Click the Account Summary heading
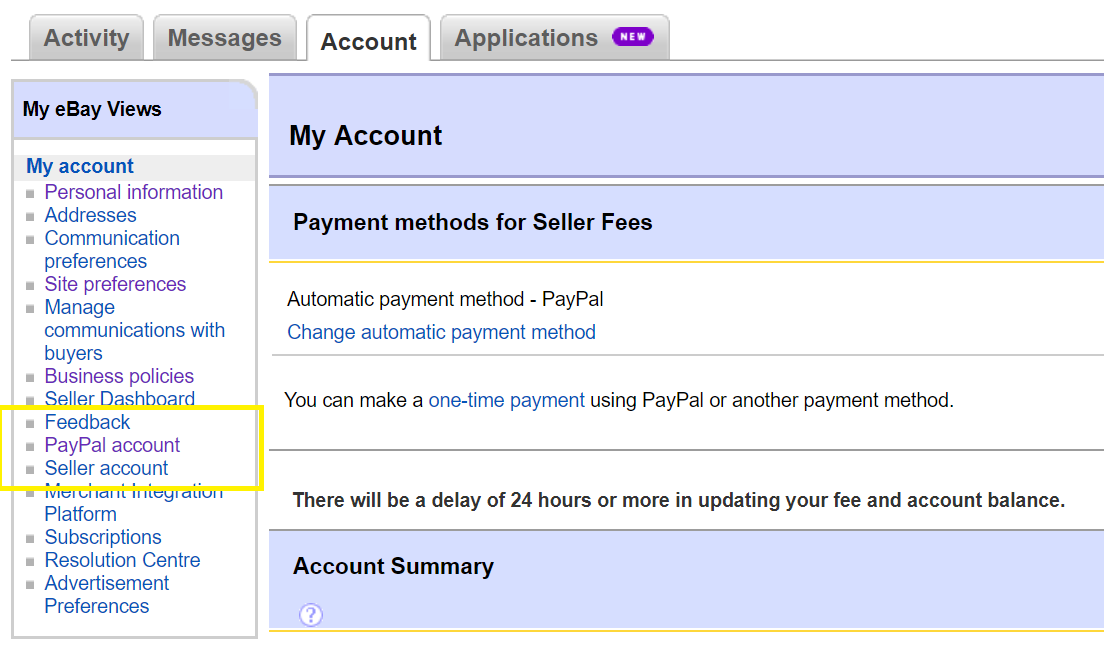This screenshot has height=647, width=1104. pos(394,566)
